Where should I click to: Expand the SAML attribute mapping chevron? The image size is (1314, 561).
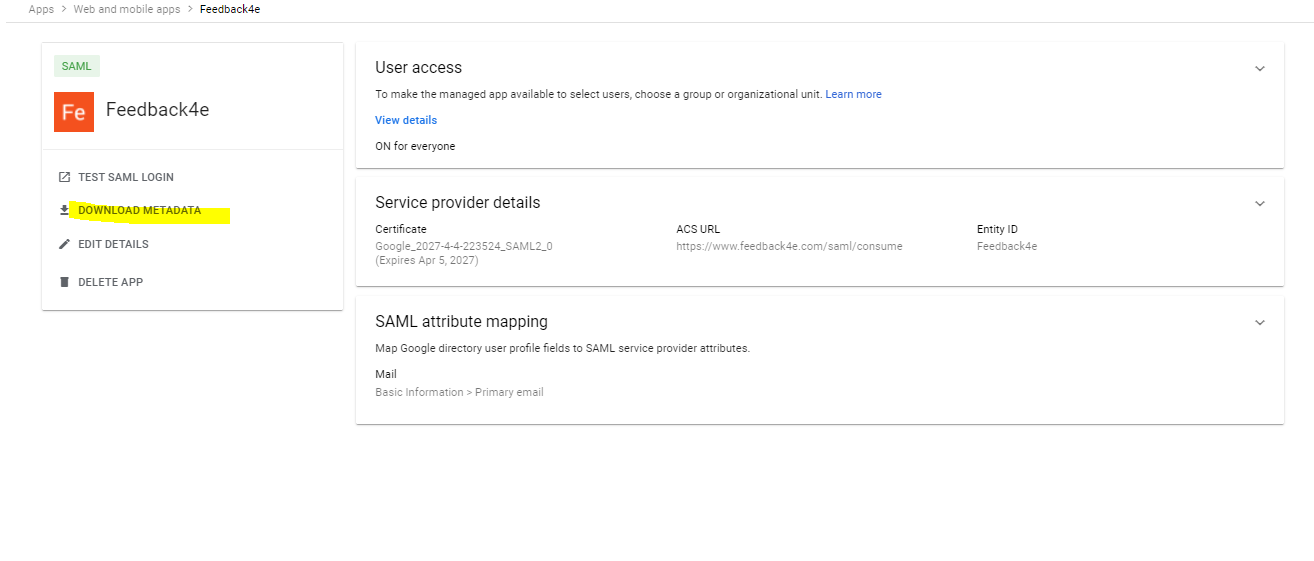click(x=1260, y=322)
